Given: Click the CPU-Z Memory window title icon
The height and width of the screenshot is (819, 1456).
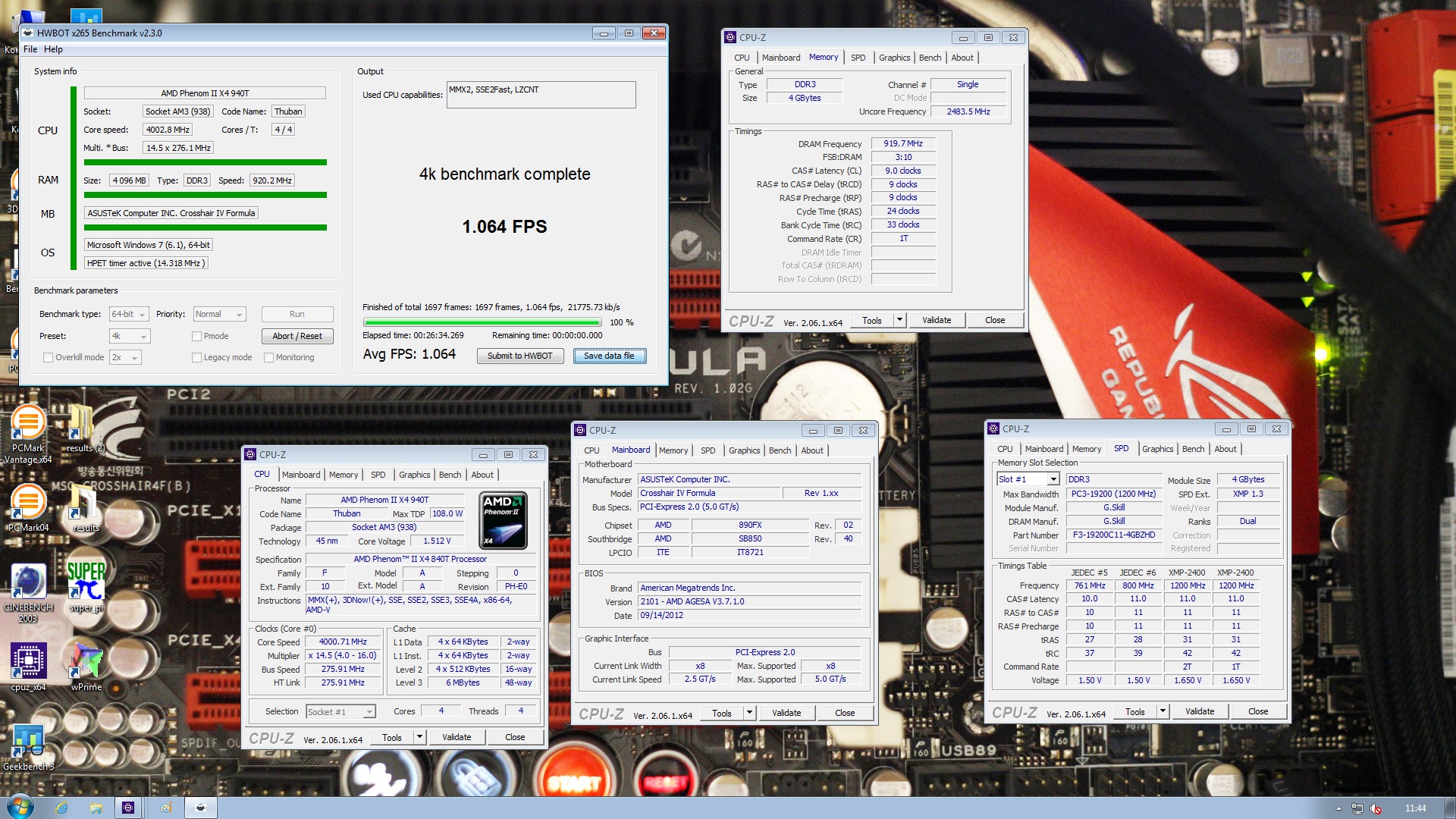Looking at the screenshot, I should tap(730, 37).
